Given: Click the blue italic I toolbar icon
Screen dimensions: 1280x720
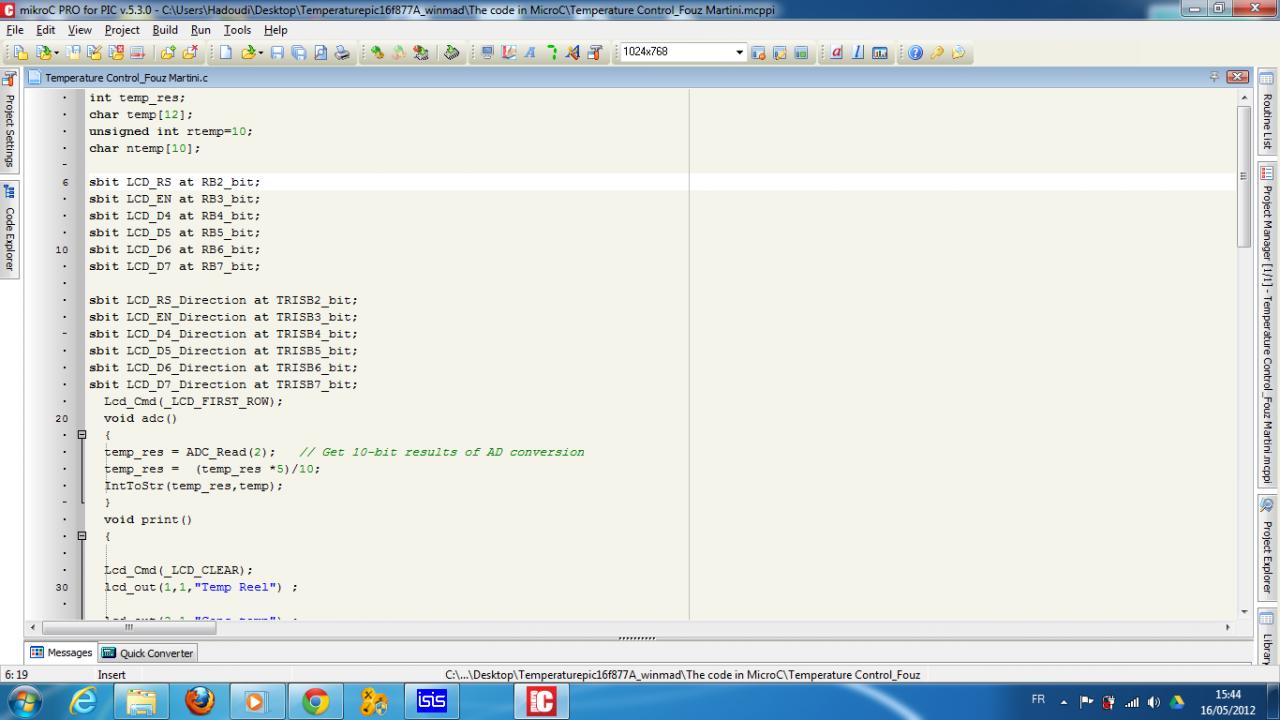Looking at the screenshot, I should click(x=858, y=52).
